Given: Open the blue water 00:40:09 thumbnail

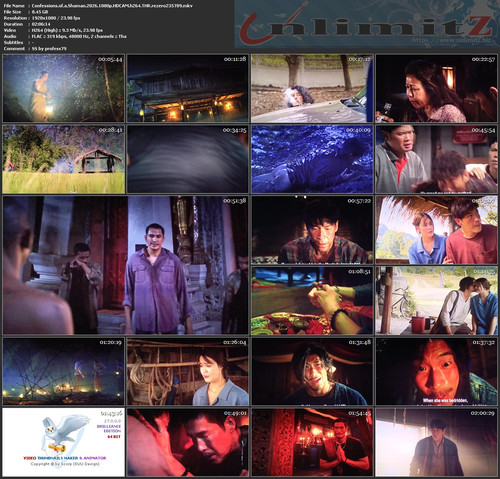Looking at the screenshot, I should [x=312, y=159].
